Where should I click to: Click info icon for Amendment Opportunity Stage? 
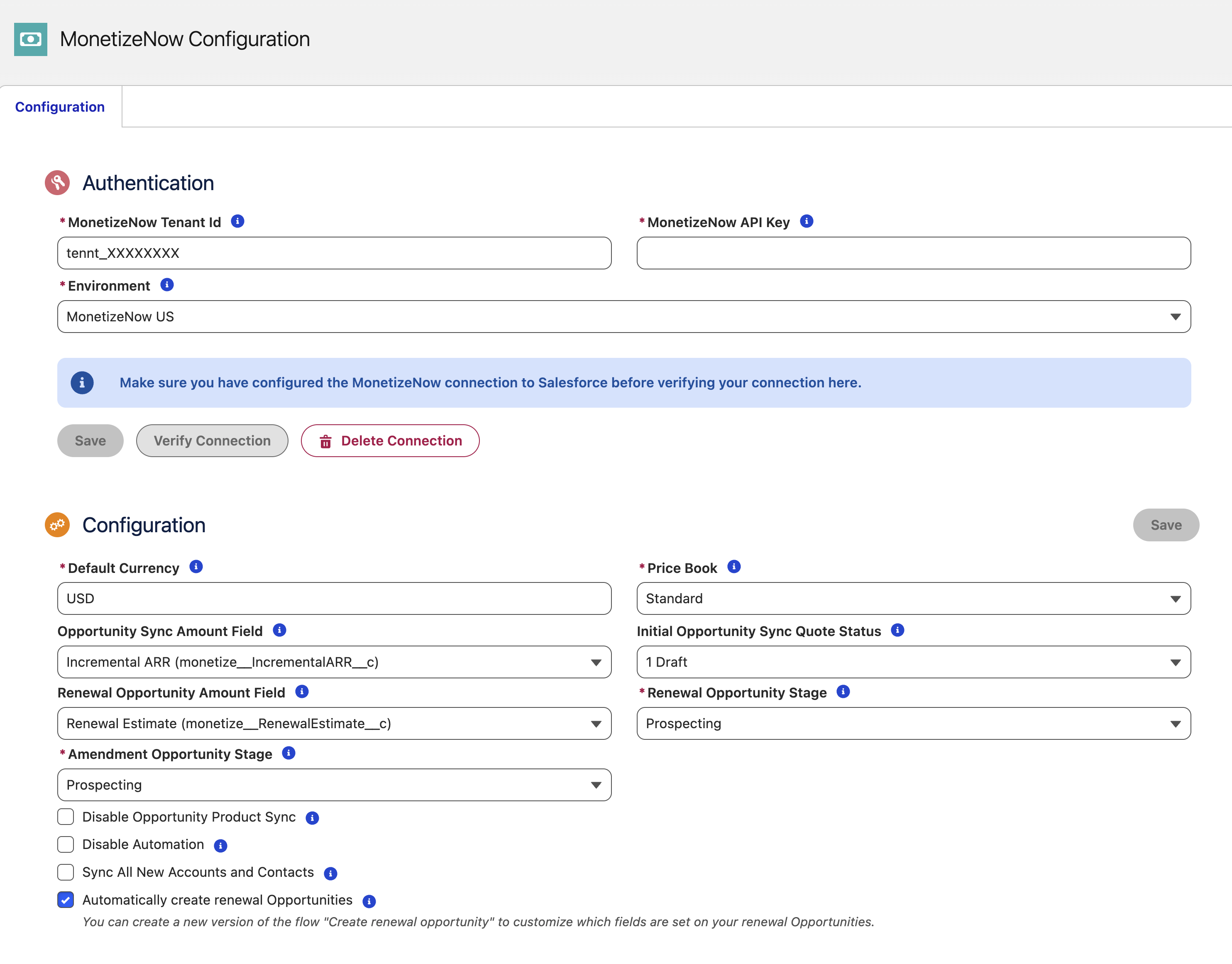pos(288,754)
